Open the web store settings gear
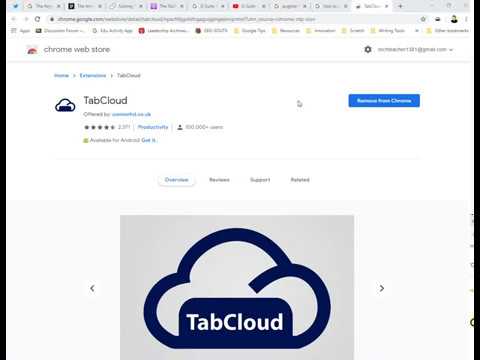Viewport: 480px width, 360px height. click(x=368, y=49)
